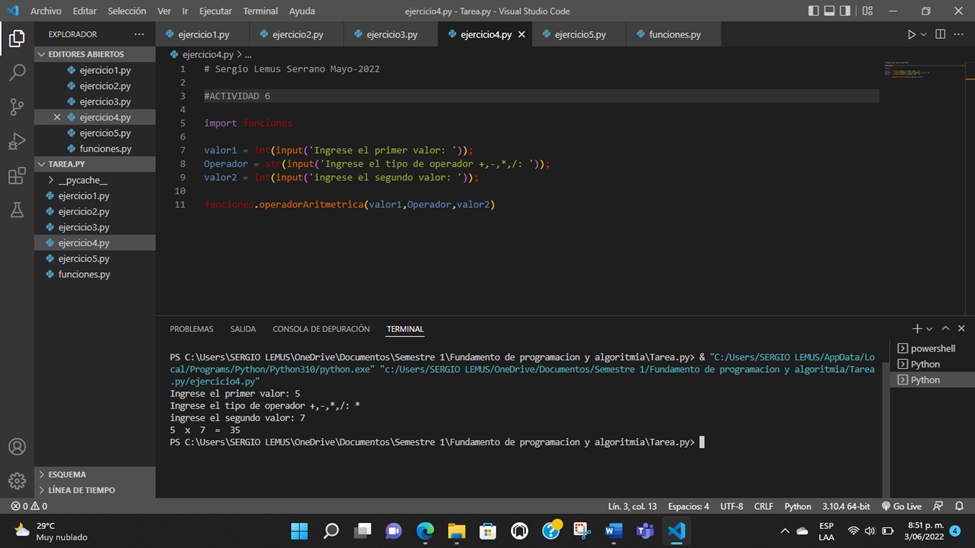Screen dimensions: 975x548
Task: Open notifications bell in status bar
Action: (959, 506)
